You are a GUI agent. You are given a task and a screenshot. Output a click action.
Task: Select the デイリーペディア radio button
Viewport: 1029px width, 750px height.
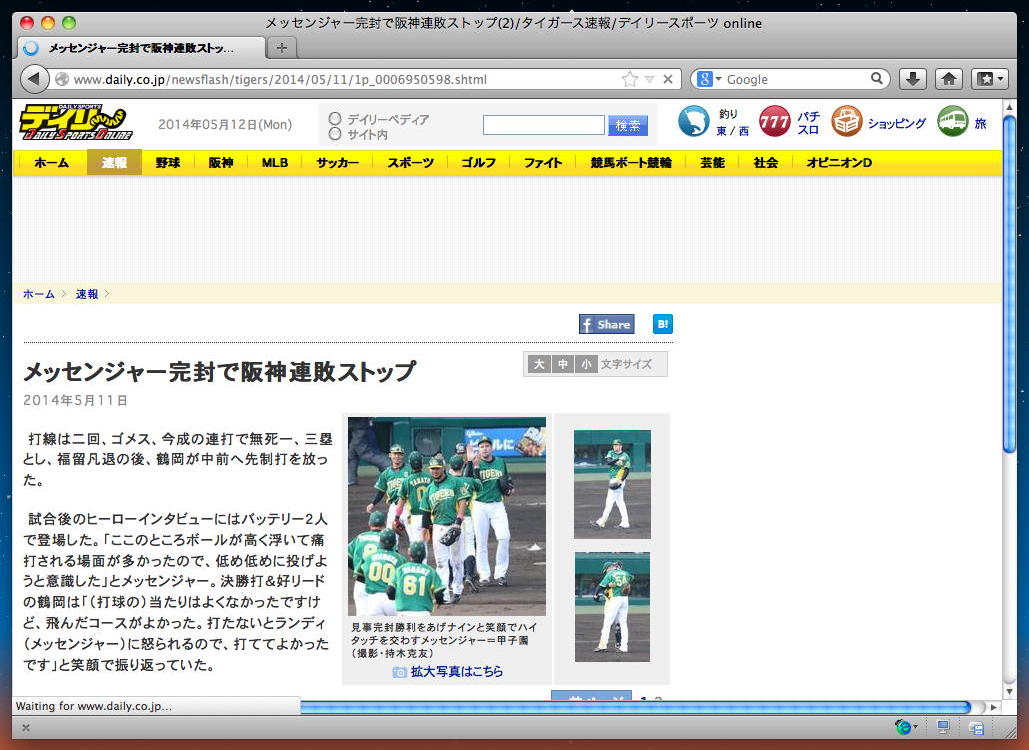(x=335, y=119)
